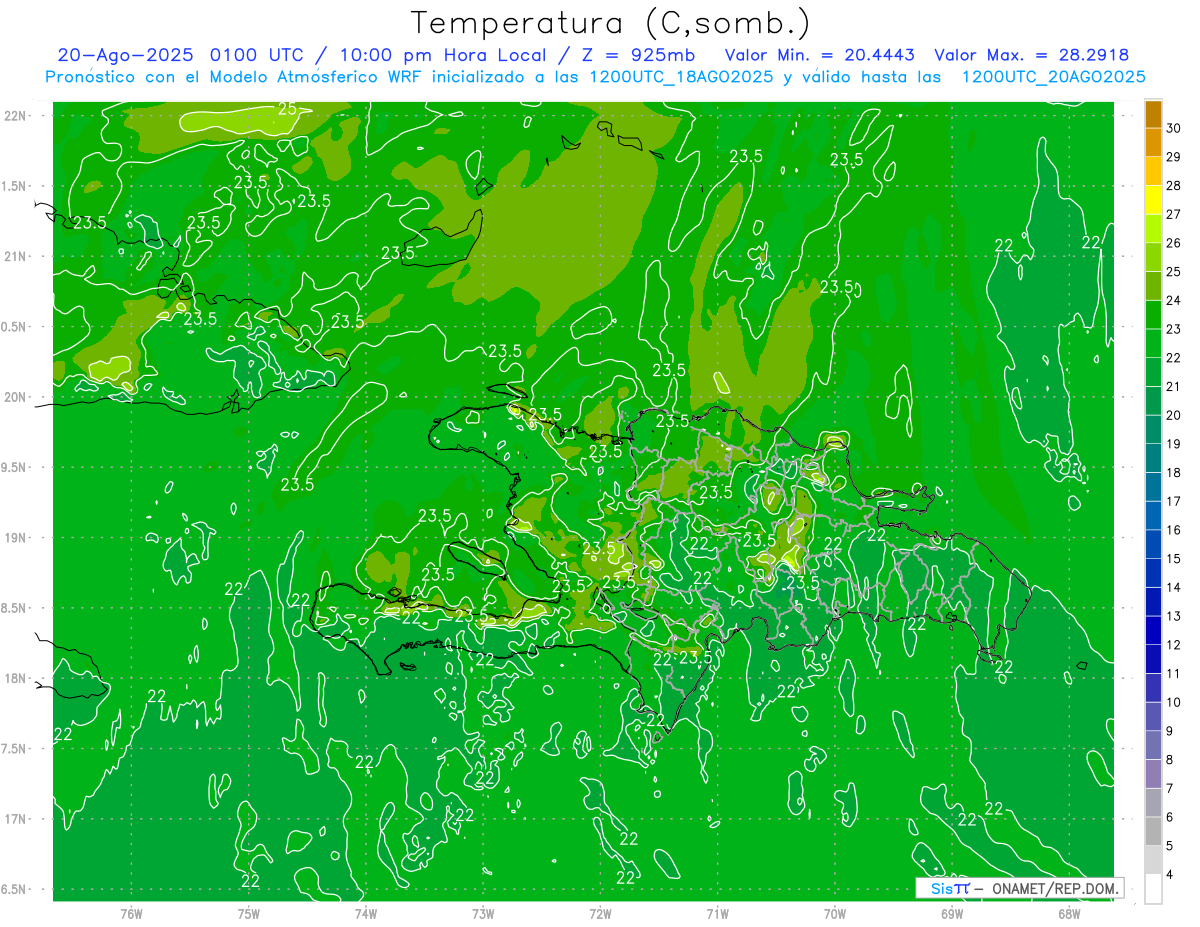
Task: Click the colorbar label "29"
Action: point(1174,157)
